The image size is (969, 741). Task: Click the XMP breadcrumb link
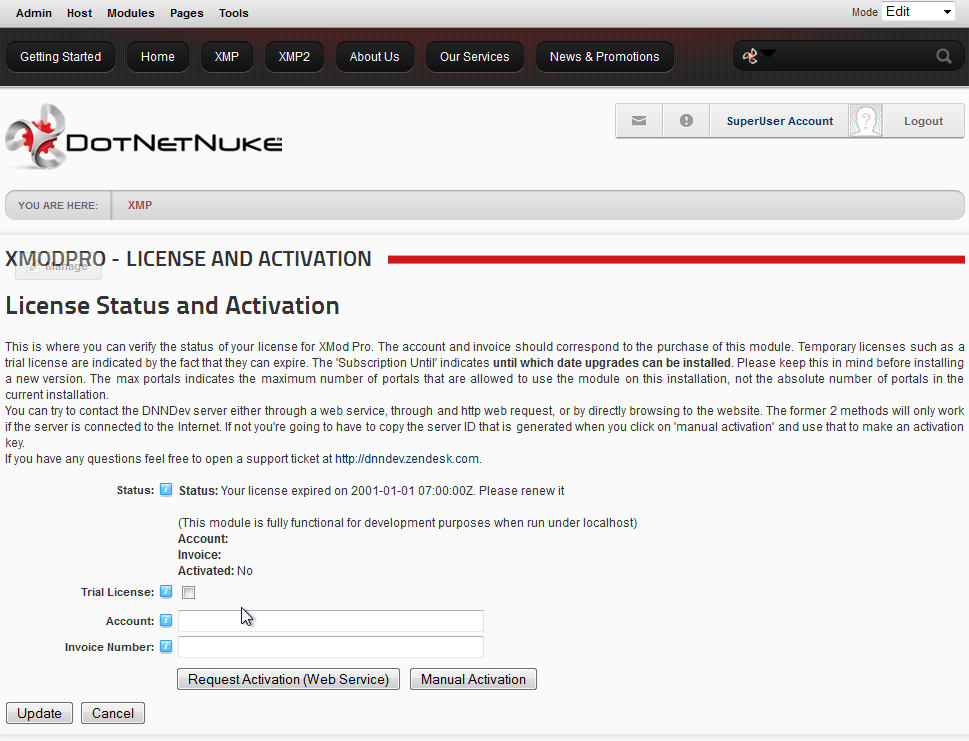[x=140, y=205]
